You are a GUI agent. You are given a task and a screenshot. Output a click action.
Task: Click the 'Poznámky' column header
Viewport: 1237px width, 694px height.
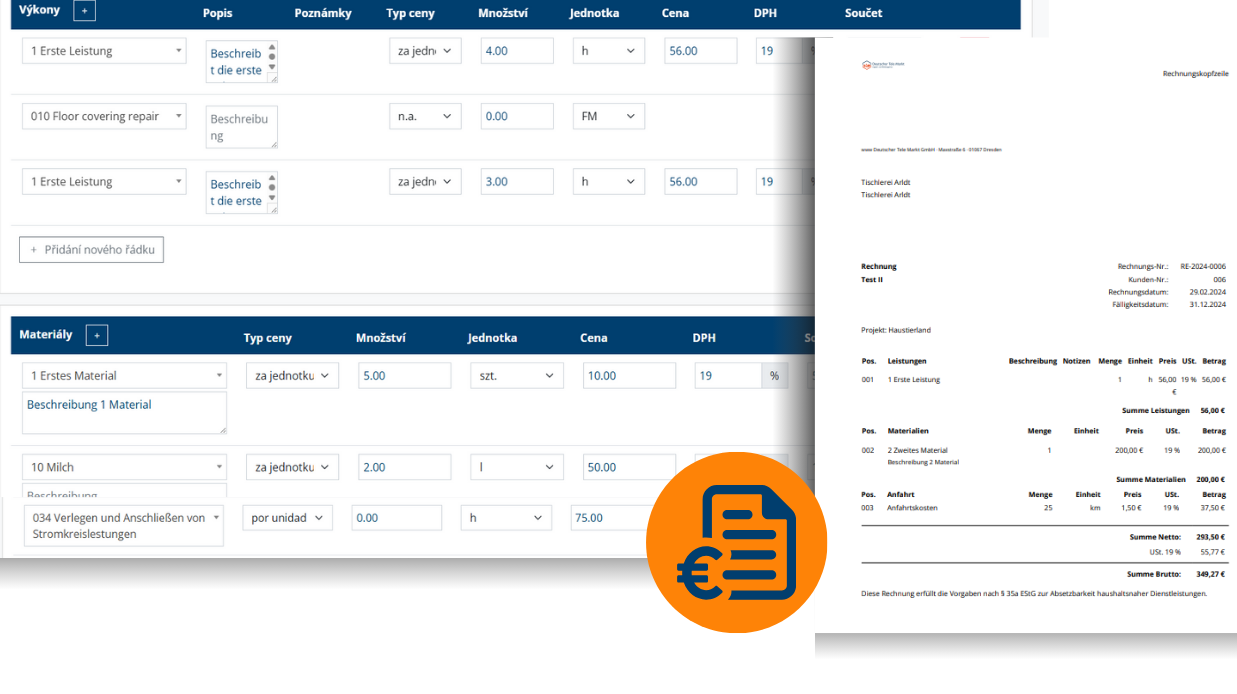coord(323,13)
